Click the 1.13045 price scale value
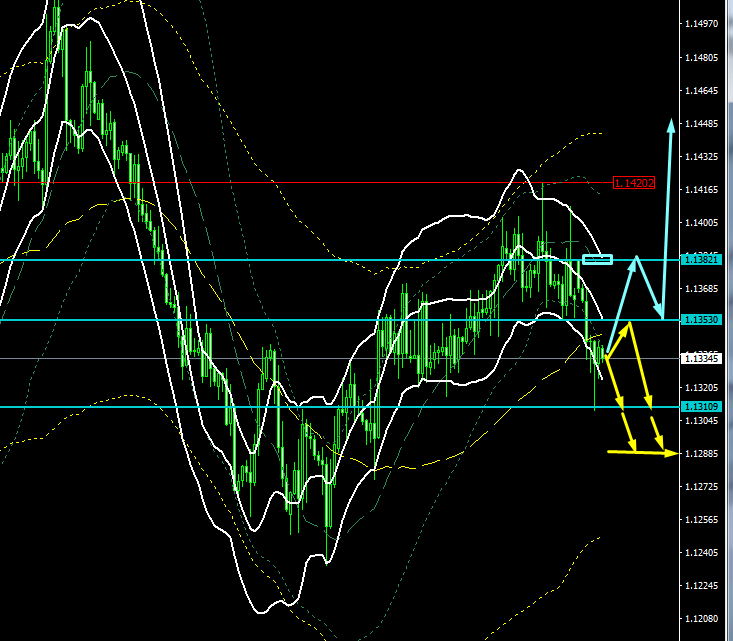Screen dimensions: 733x641 coord(701,421)
